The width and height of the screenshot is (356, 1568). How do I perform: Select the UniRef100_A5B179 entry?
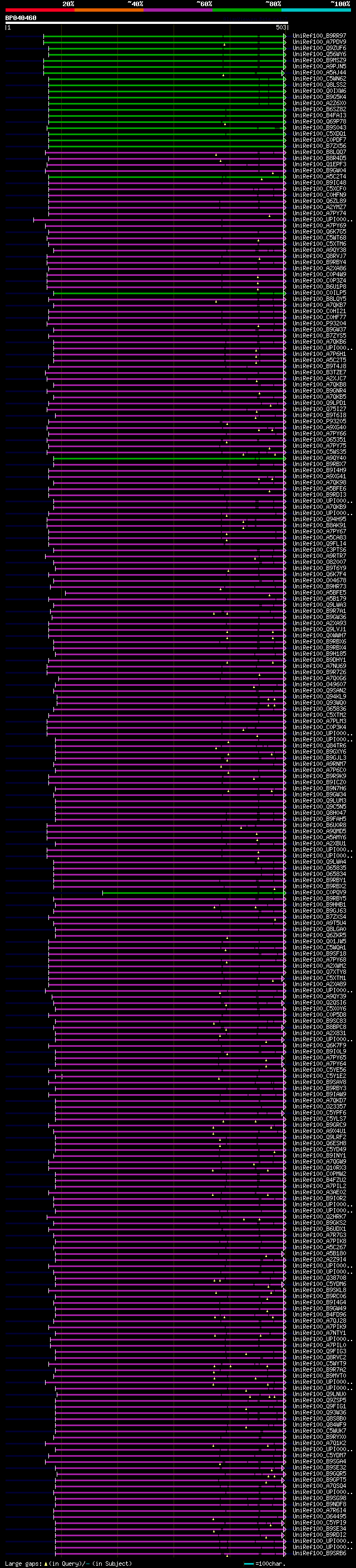(319, 599)
